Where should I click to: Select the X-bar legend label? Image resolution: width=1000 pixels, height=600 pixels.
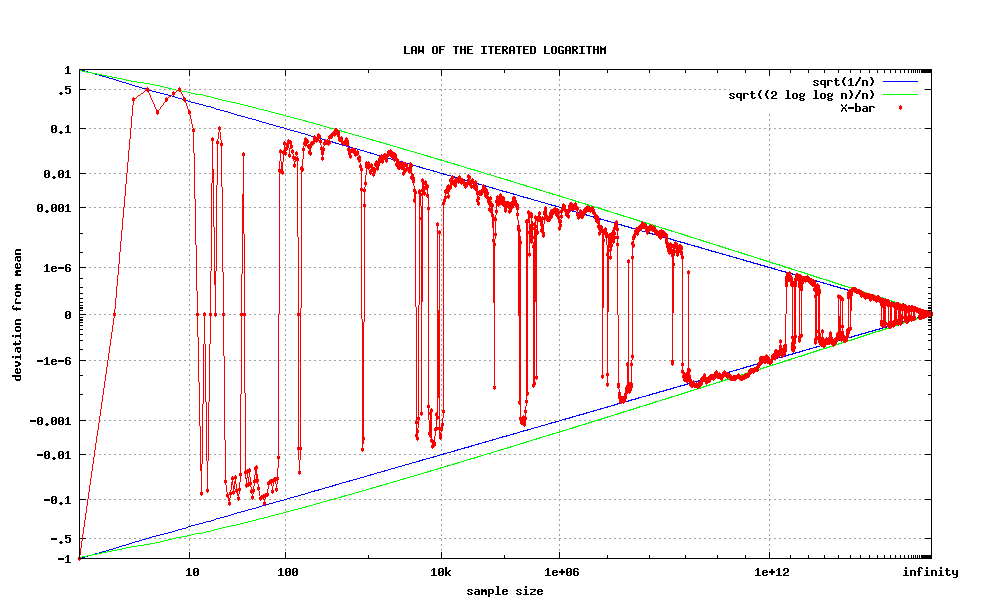pyautogui.click(x=857, y=108)
